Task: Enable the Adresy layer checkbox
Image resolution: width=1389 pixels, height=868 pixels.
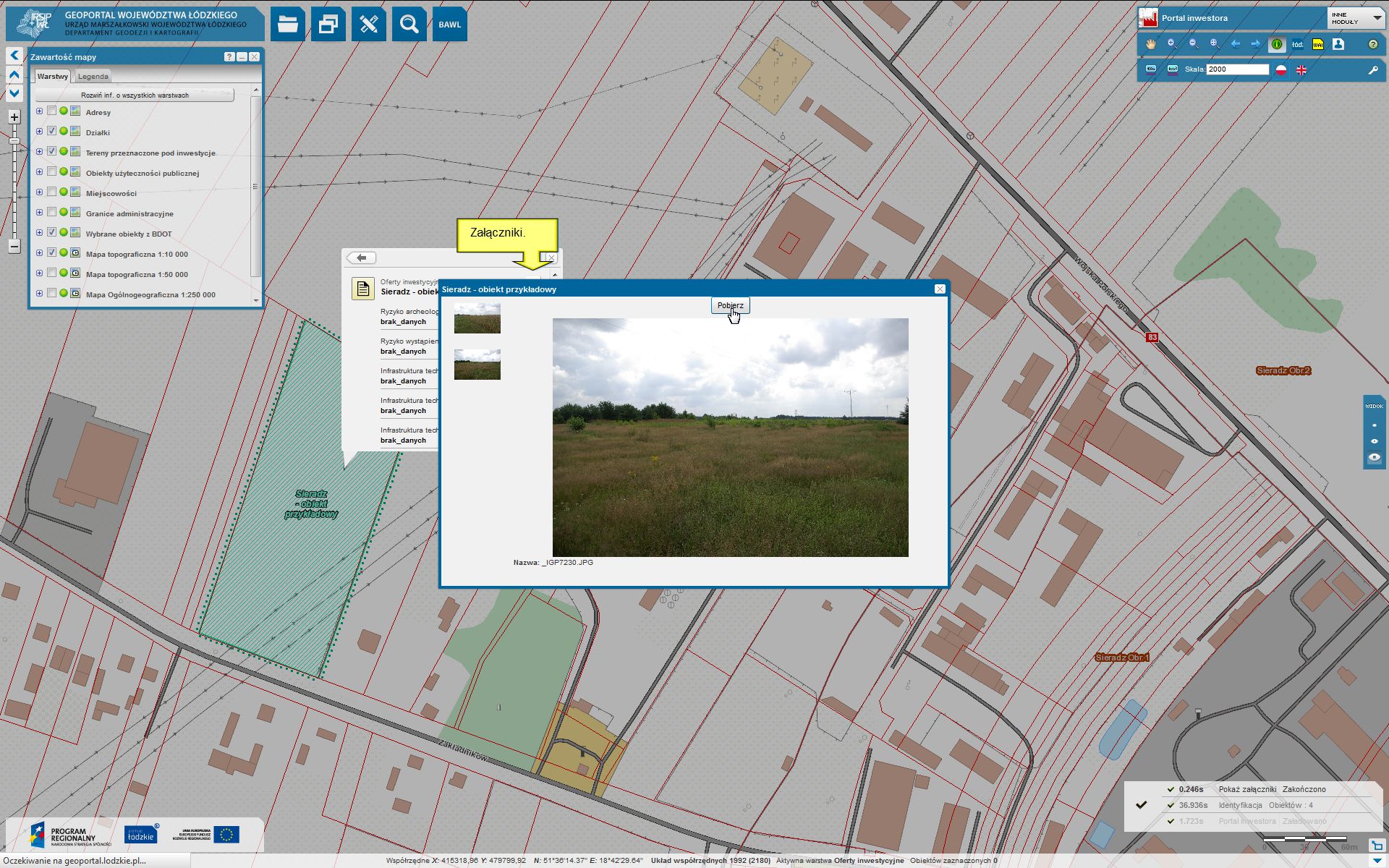Action: click(51, 111)
